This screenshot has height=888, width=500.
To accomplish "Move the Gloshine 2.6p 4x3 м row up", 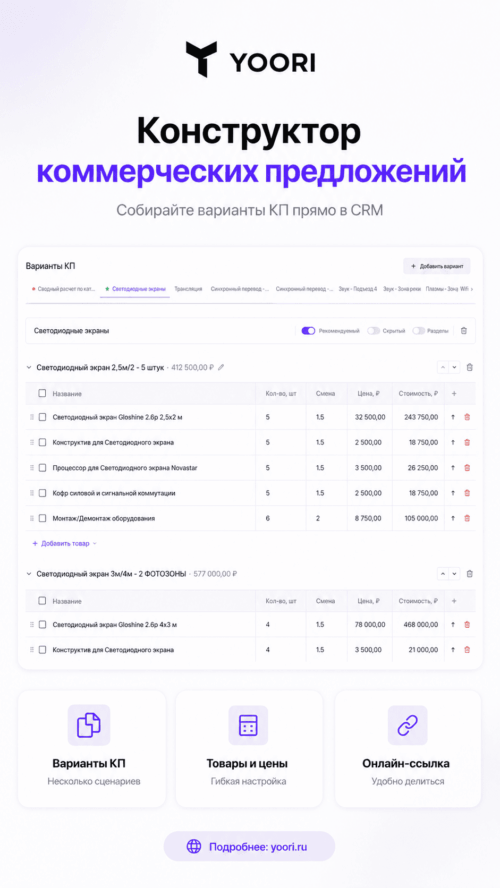I will pos(453,625).
